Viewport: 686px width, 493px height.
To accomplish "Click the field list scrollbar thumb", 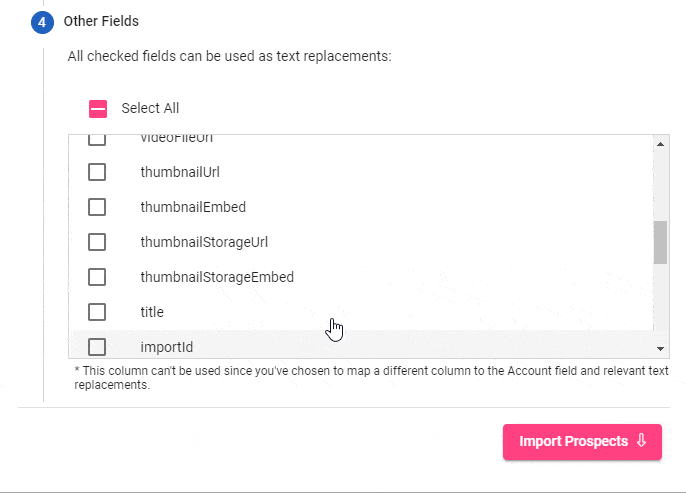I will click(661, 242).
